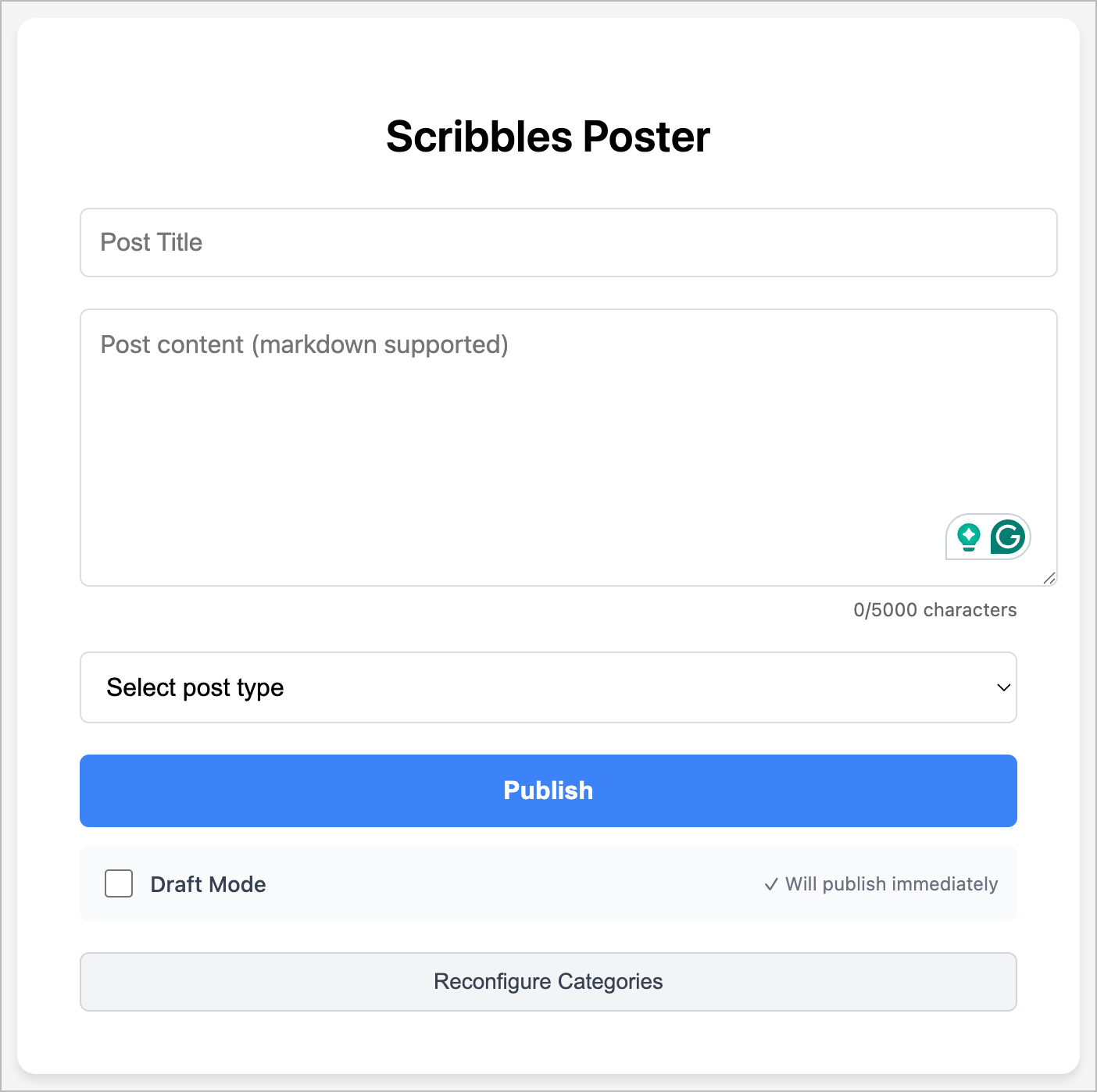Toggle draft via the Draft Mode label
Image resolution: width=1097 pixels, height=1092 pixels.
[x=208, y=884]
